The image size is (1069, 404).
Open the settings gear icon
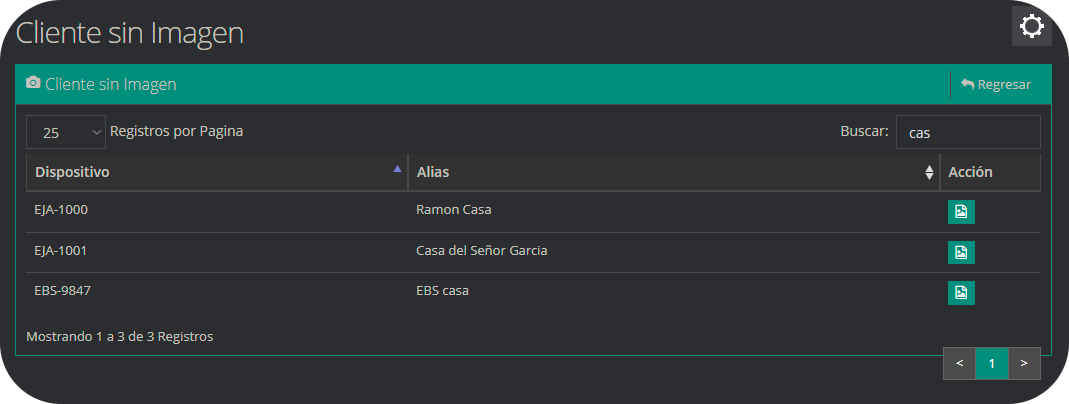point(1031,27)
